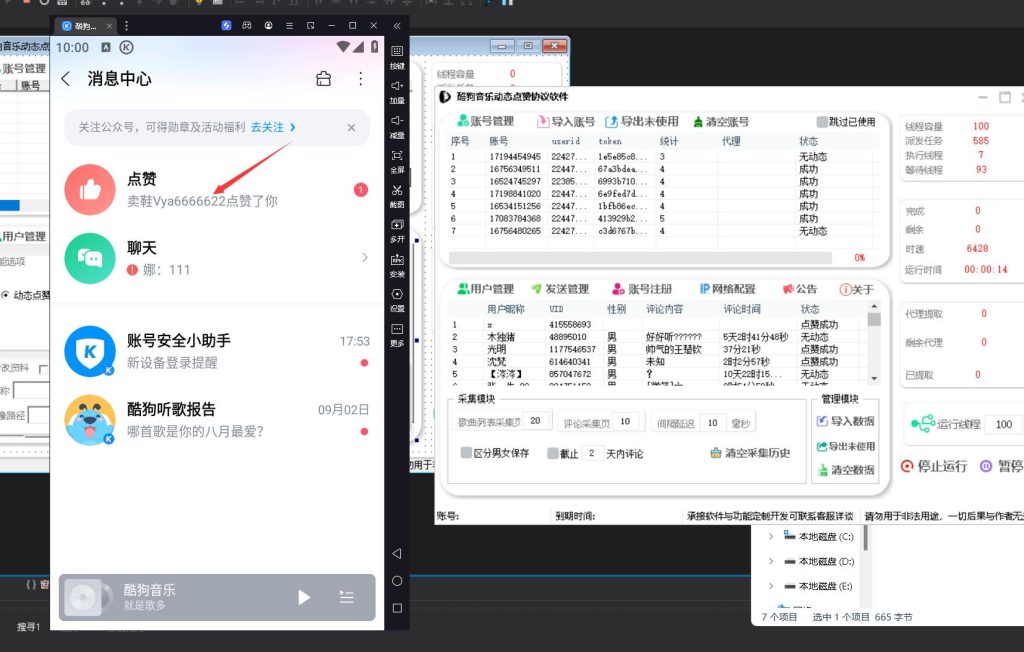Tap the back arrow beside 消息中心

[66, 78]
